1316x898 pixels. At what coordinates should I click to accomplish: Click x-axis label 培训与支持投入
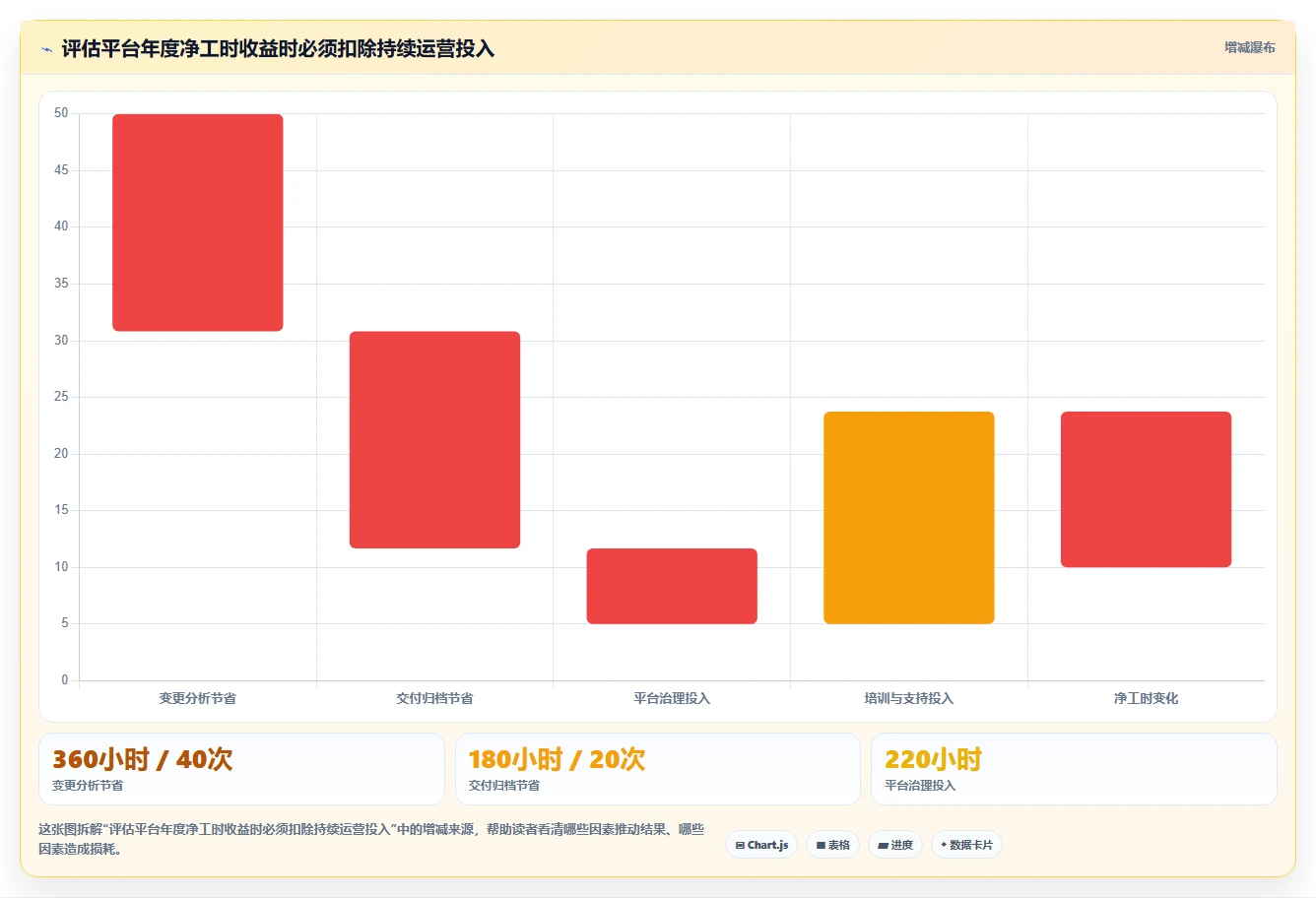pos(909,698)
